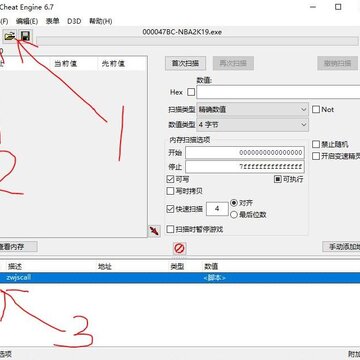Click the 再次扫描 button
The width and height of the screenshot is (360, 360).
tap(233, 63)
